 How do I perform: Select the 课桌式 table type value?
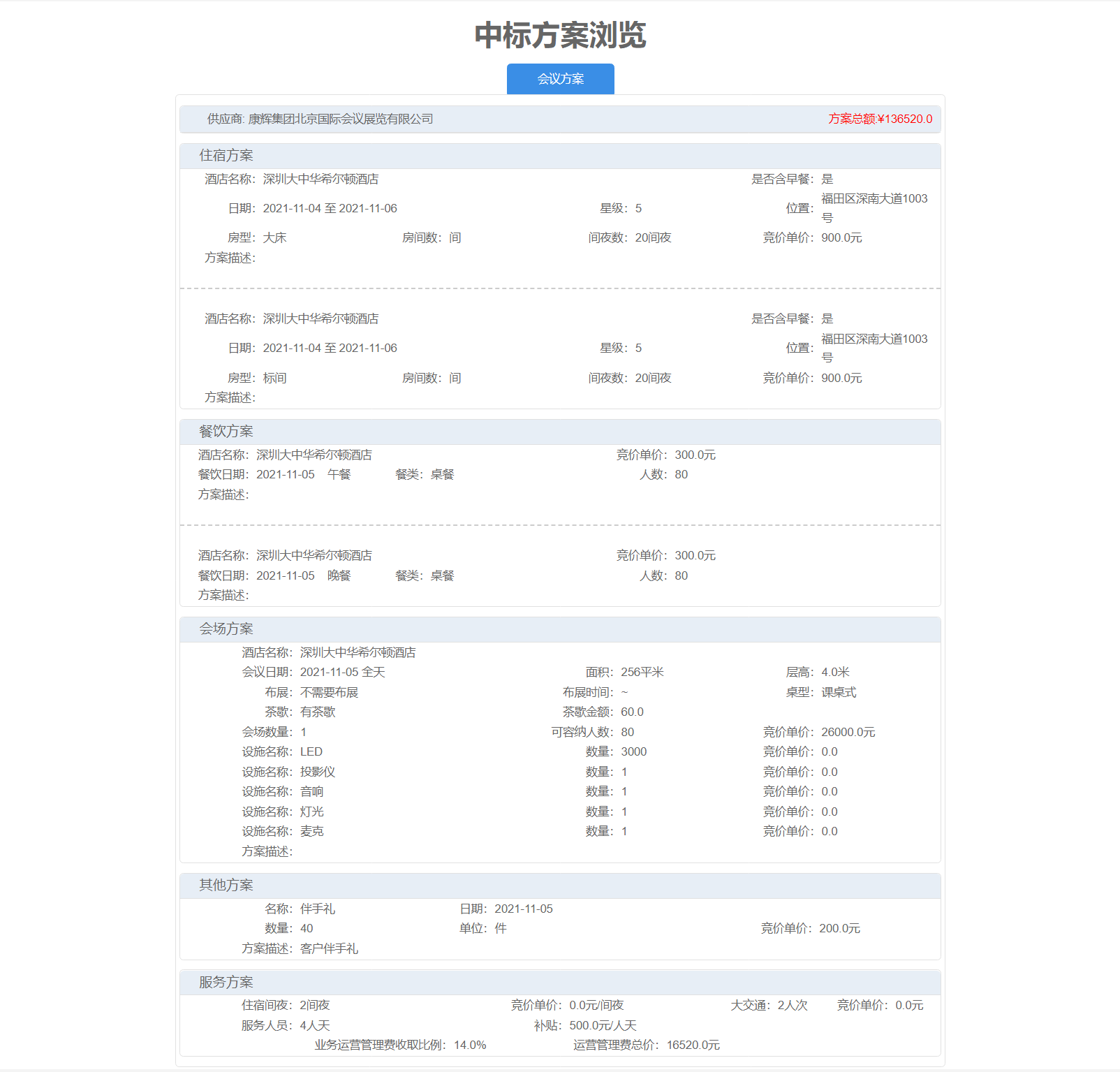[839, 693]
